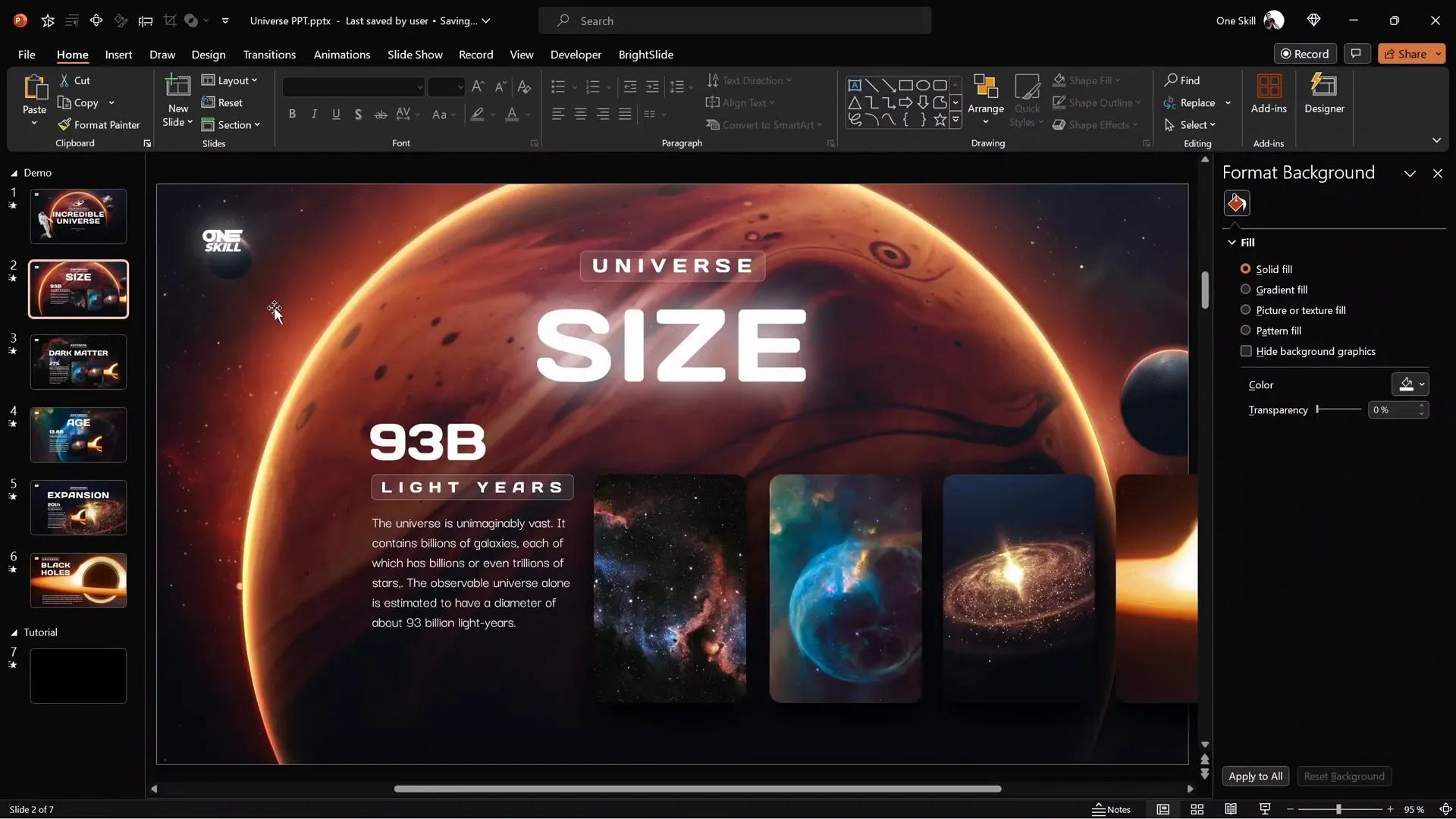Viewport: 1456px width, 819px height.
Task: Click the zoom level slider
Action: [1339, 809]
